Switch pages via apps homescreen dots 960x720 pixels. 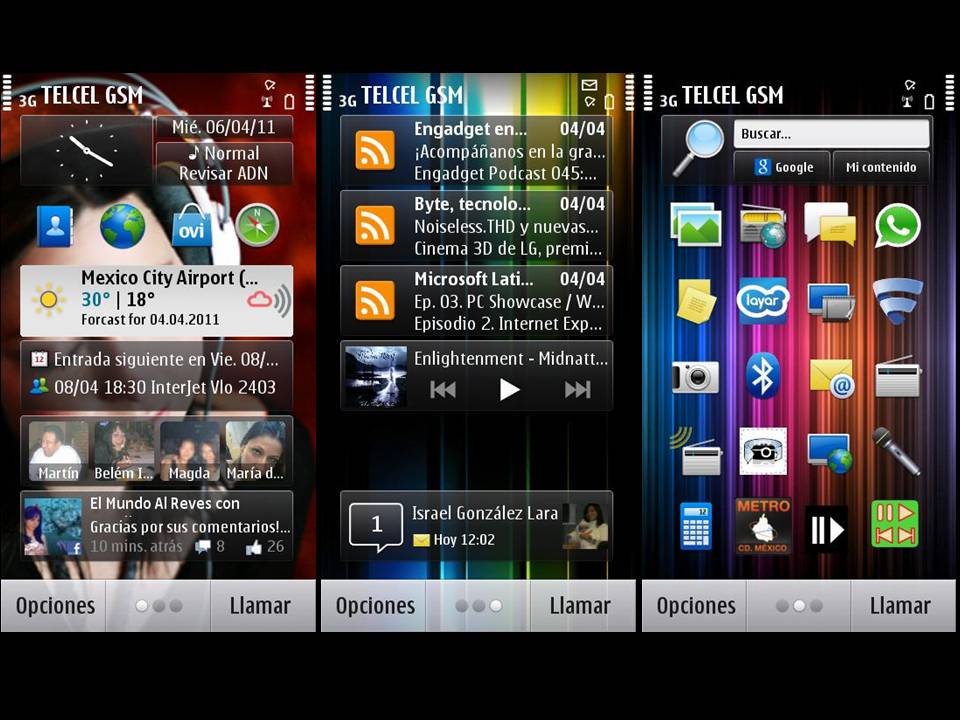pos(799,606)
